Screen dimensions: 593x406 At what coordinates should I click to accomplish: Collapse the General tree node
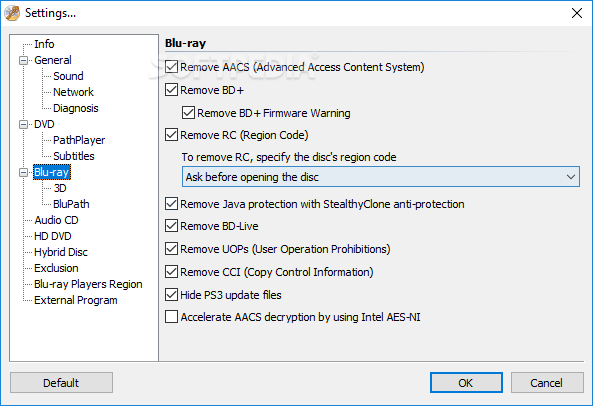23,60
